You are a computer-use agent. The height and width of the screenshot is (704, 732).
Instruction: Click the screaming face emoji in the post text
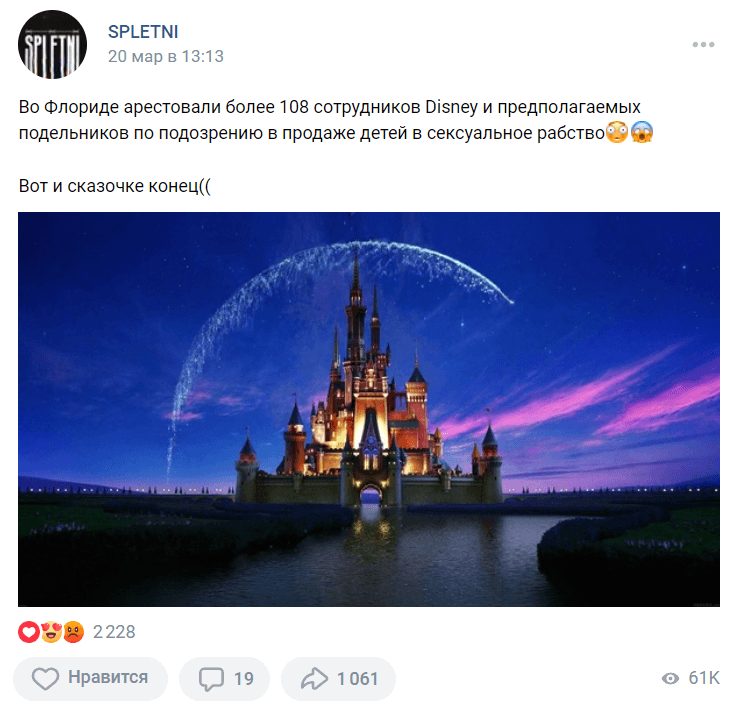pos(642,133)
